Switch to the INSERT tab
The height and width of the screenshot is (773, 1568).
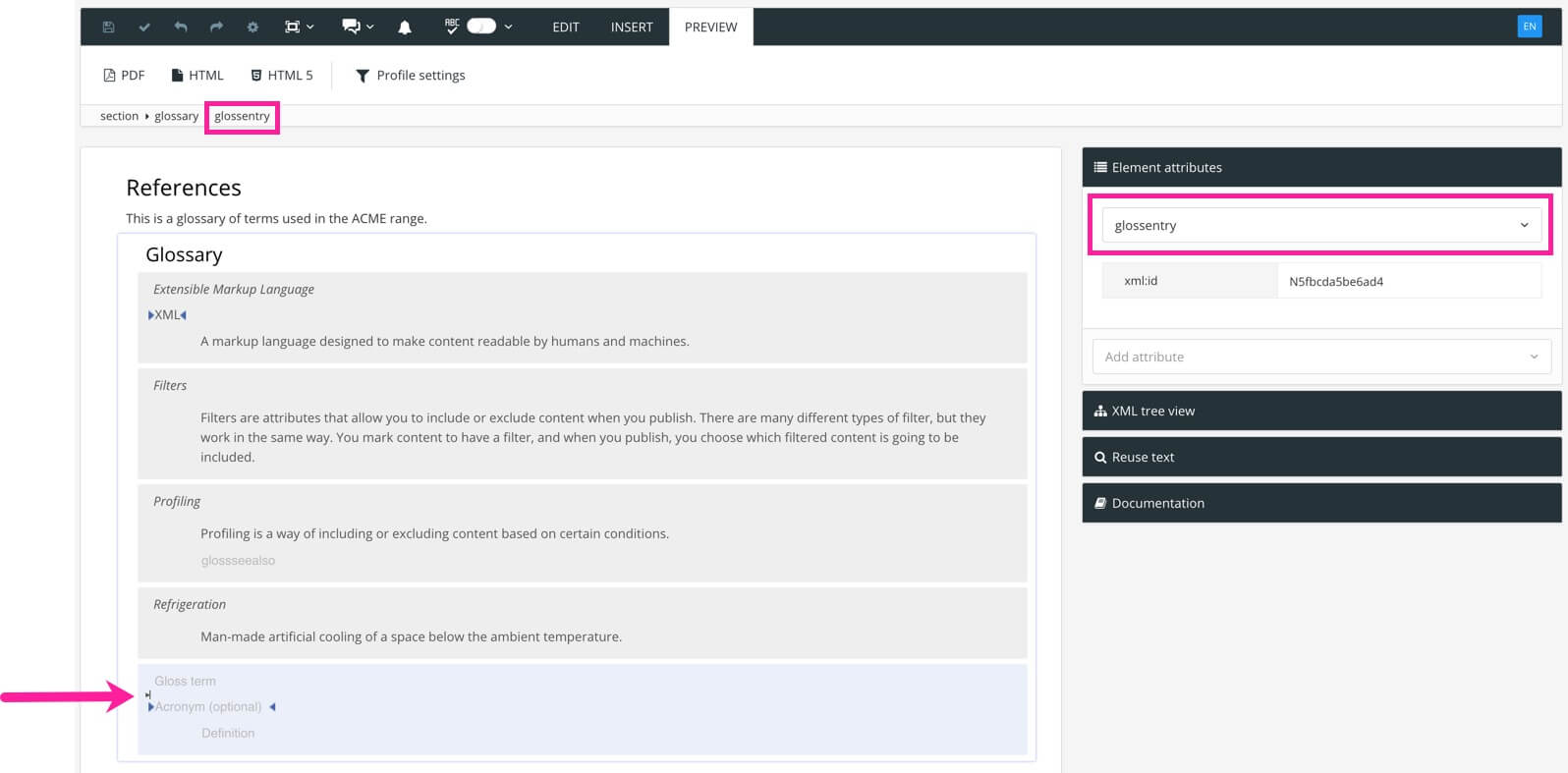click(x=631, y=27)
